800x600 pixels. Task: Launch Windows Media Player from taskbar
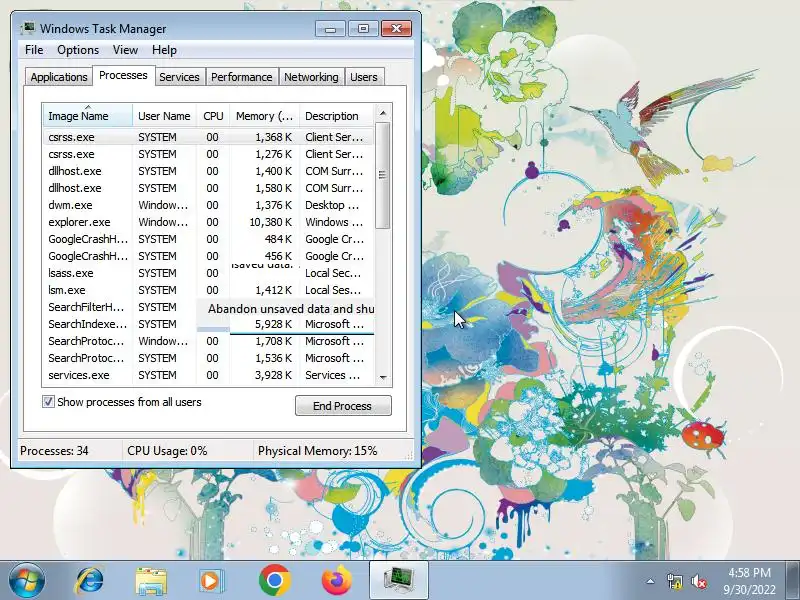point(211,581)
